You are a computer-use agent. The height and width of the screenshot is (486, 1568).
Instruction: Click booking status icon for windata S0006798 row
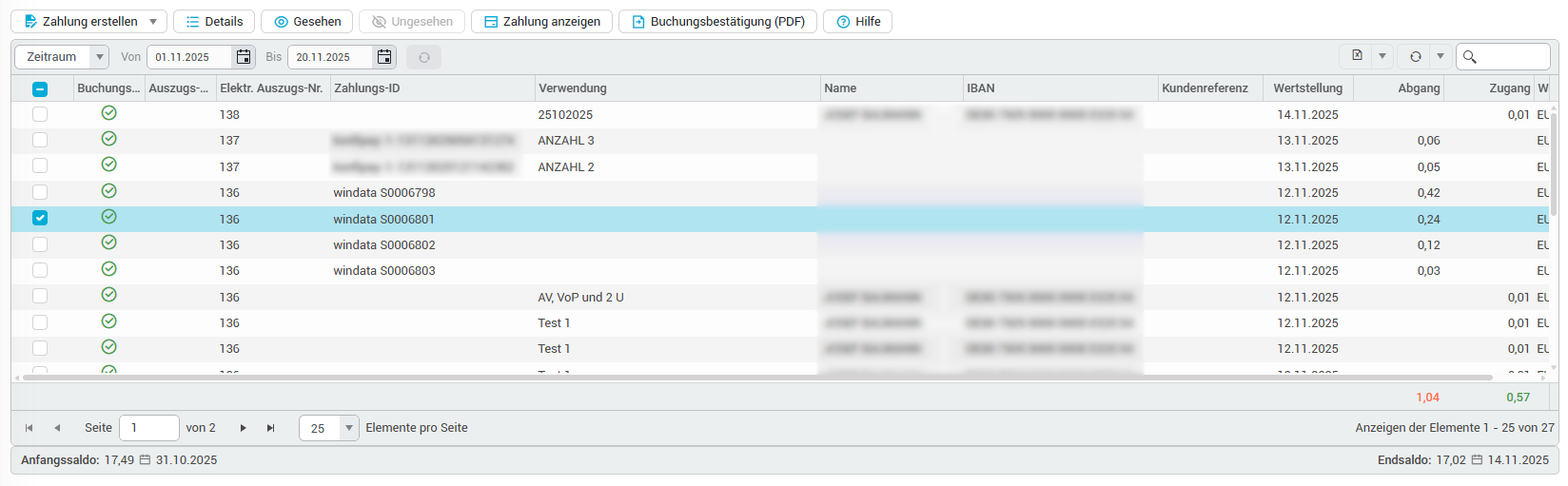109,191
